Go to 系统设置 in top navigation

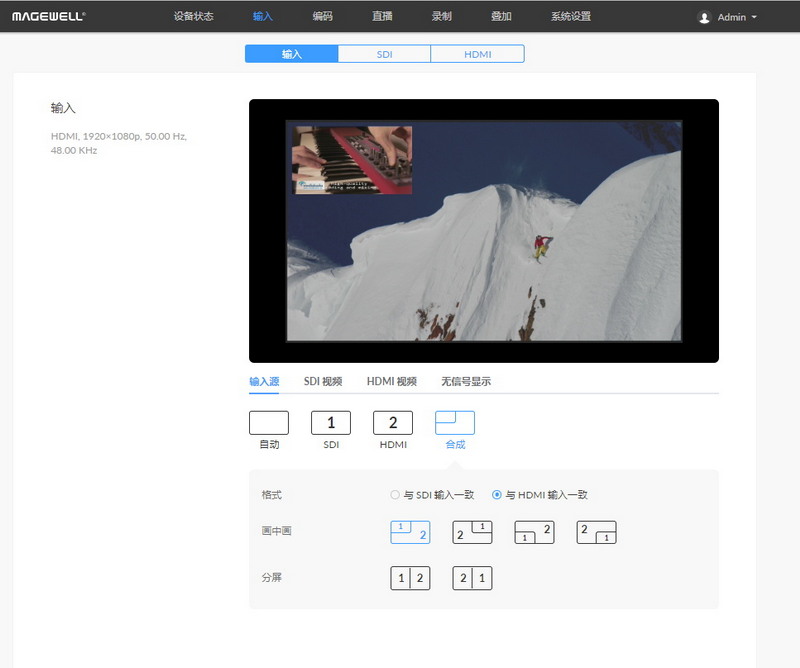(x=570, y=17)
